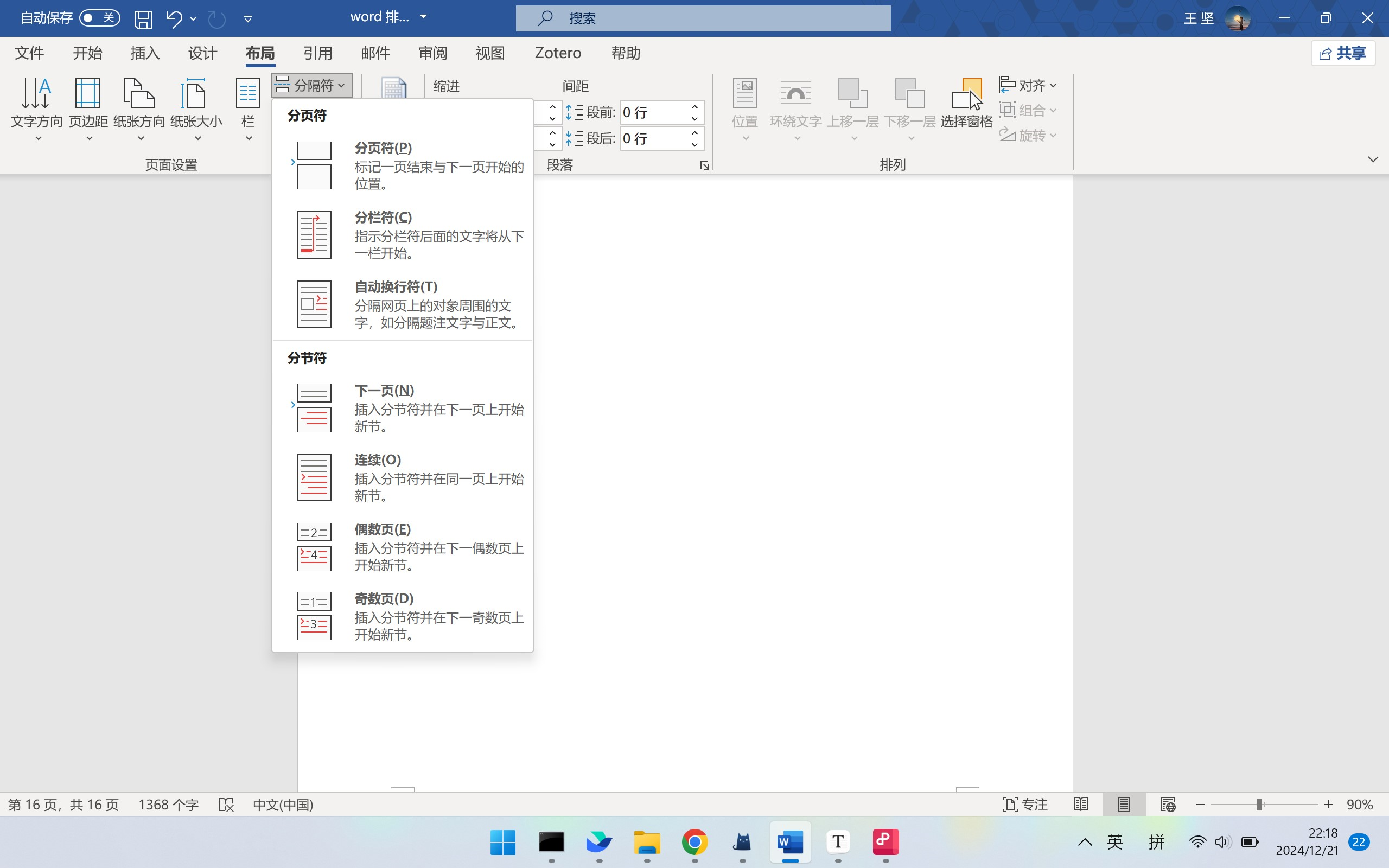
Task: Switch to the References (引用) tab
Action: tap(317, 53)
